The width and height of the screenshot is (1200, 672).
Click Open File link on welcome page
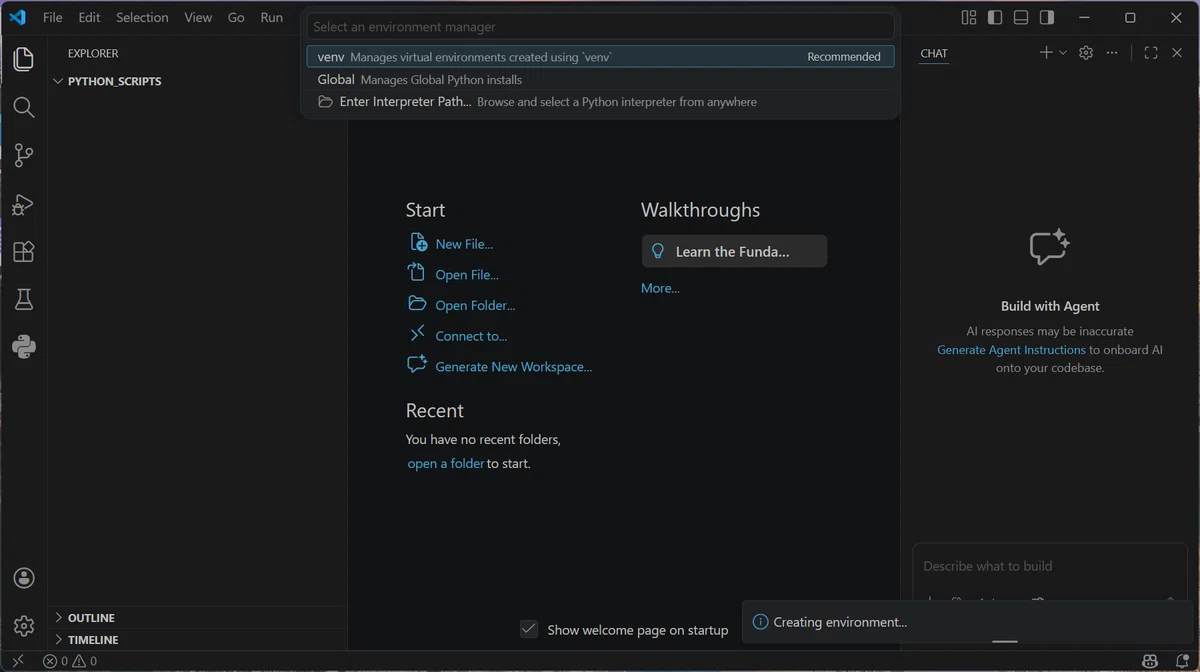pos(467,275)
